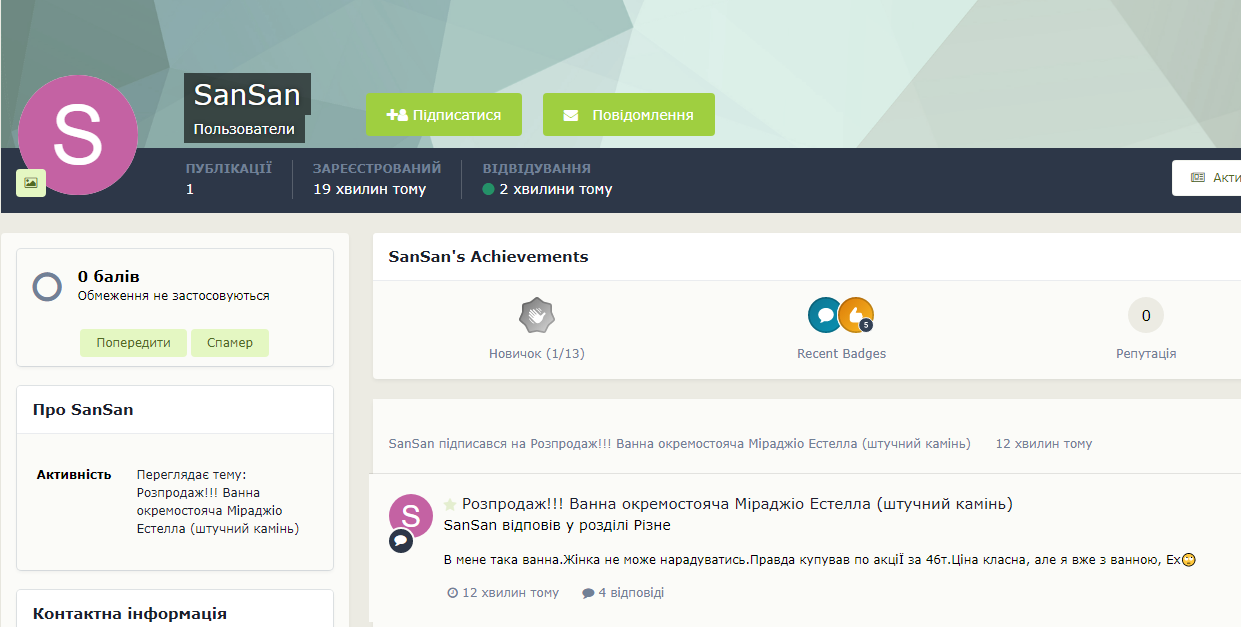Open the topic link in the Активність panel
This screenshot has width=1241, height=627.
coord(218,510)
